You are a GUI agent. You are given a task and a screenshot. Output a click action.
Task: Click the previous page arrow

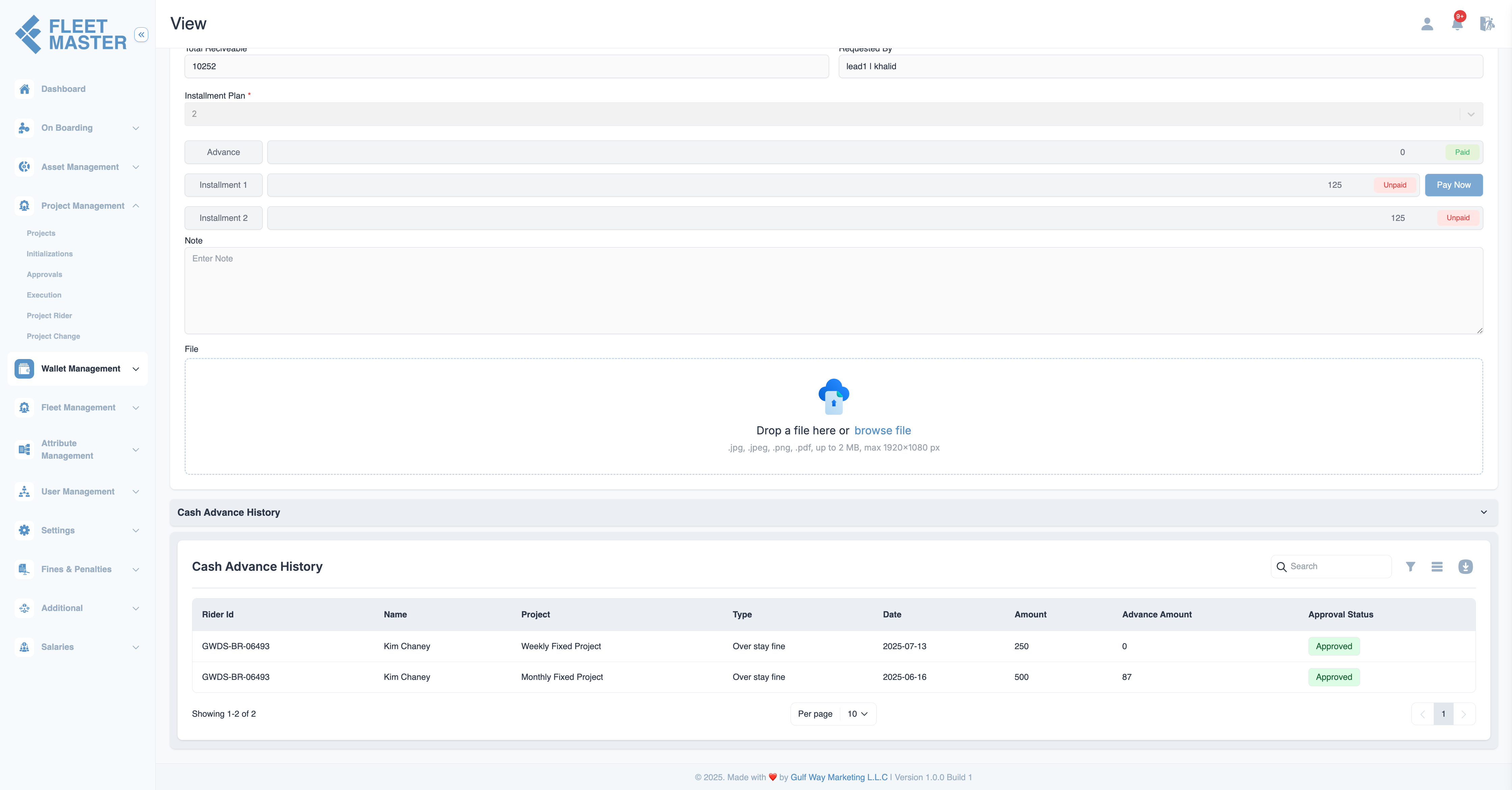click(1423, 714)
